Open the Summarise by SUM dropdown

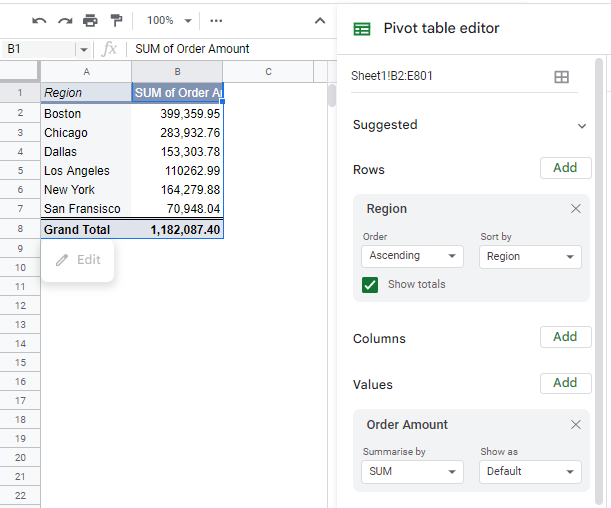pos(412,471)
